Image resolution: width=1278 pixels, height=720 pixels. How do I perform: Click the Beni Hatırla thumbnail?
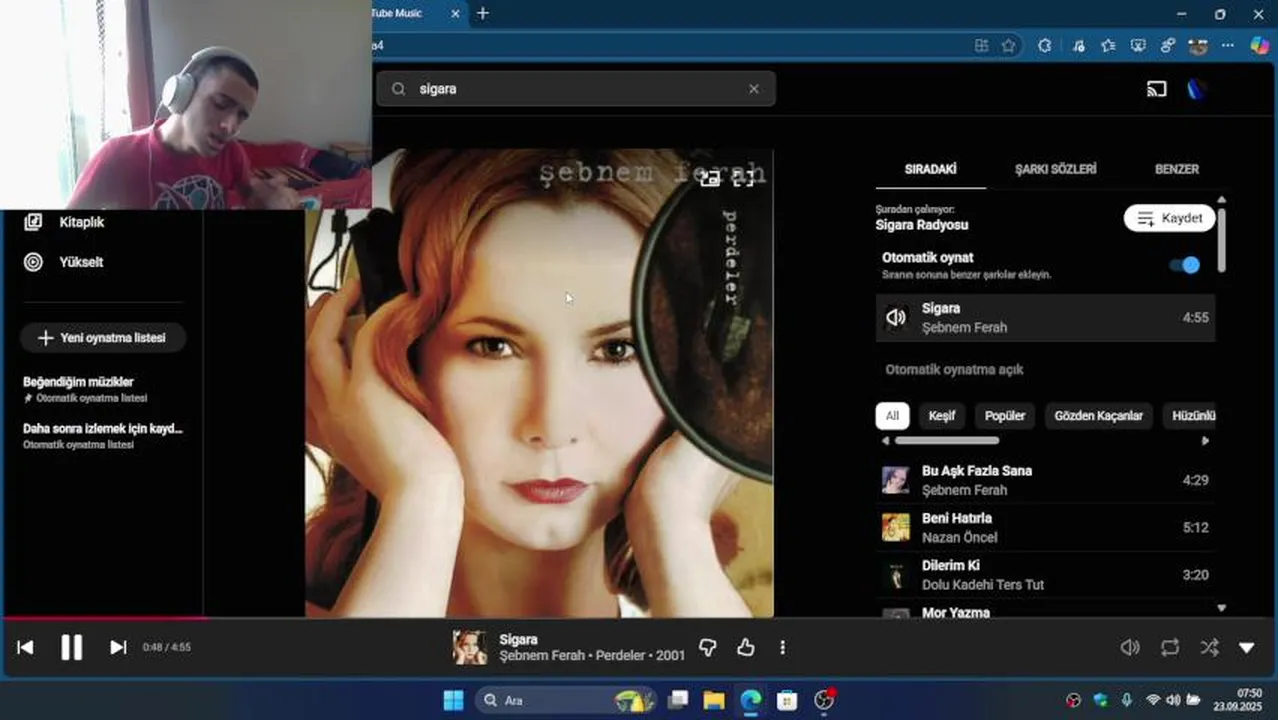[896, 527]
